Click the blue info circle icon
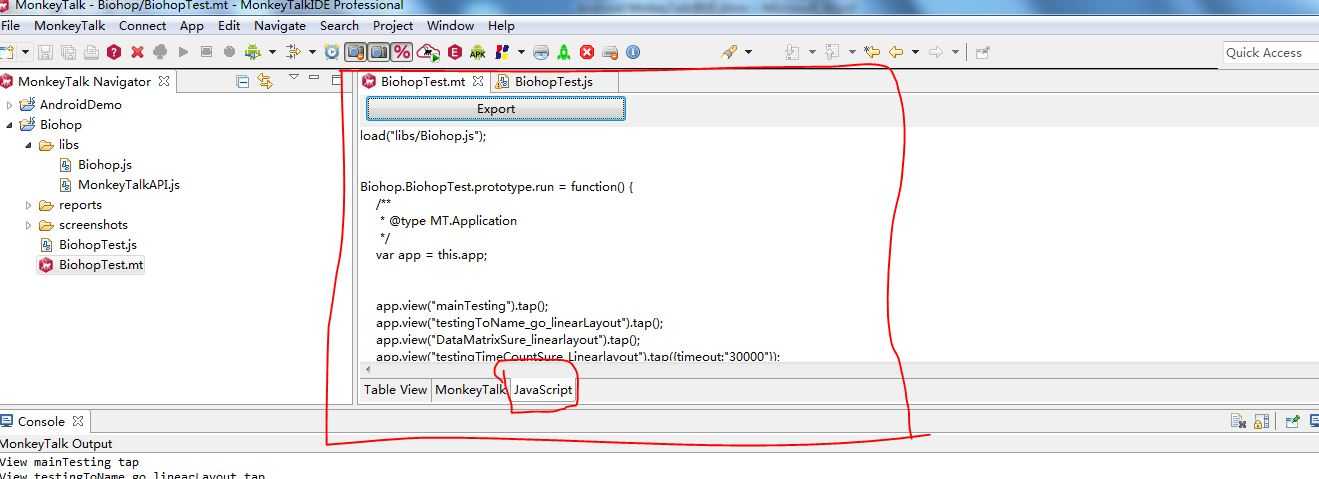This screenshot has height=479, width=1319. pos(632,52)
